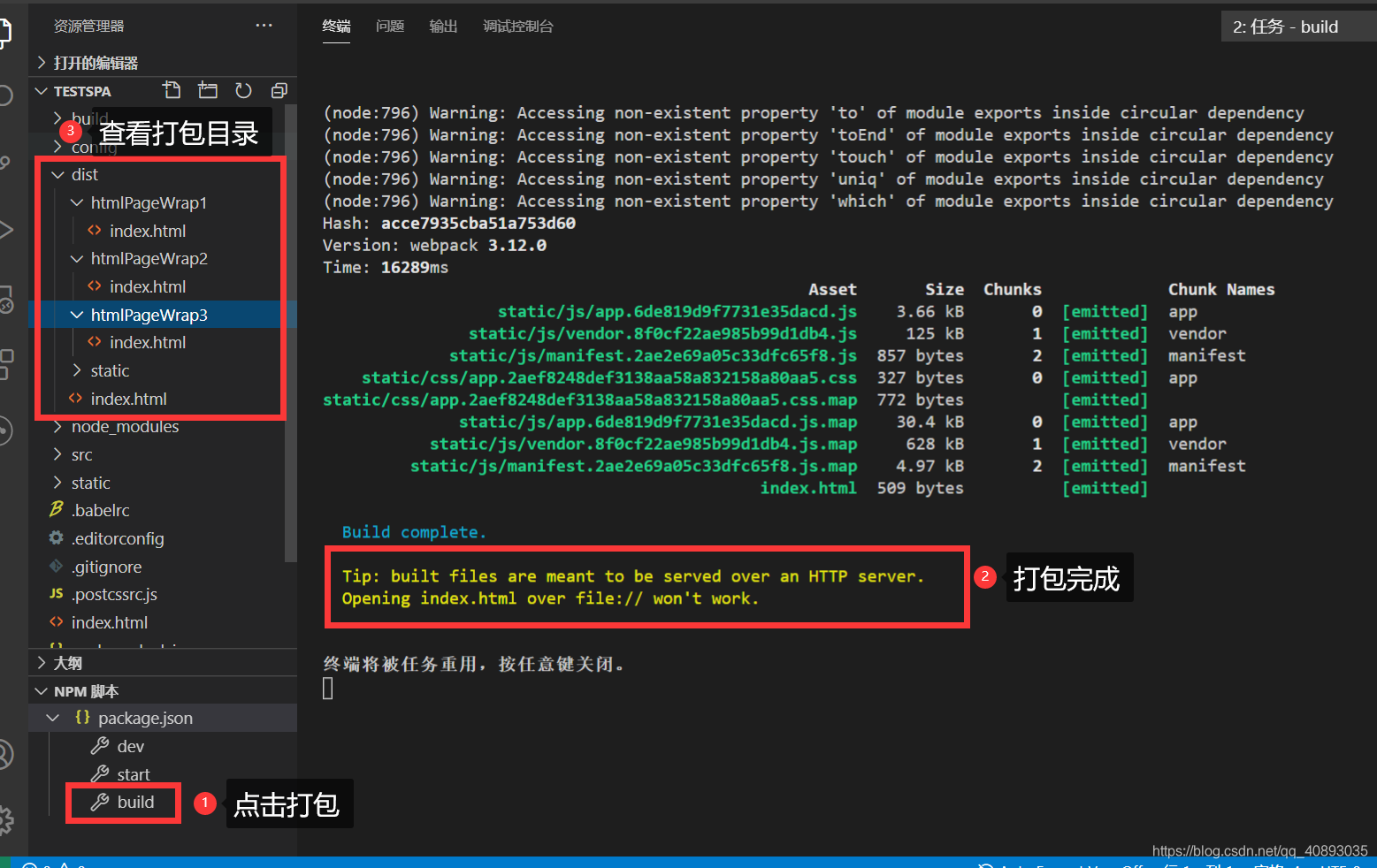
Task: Open the .editorconfig file
Action: point(118,538)
